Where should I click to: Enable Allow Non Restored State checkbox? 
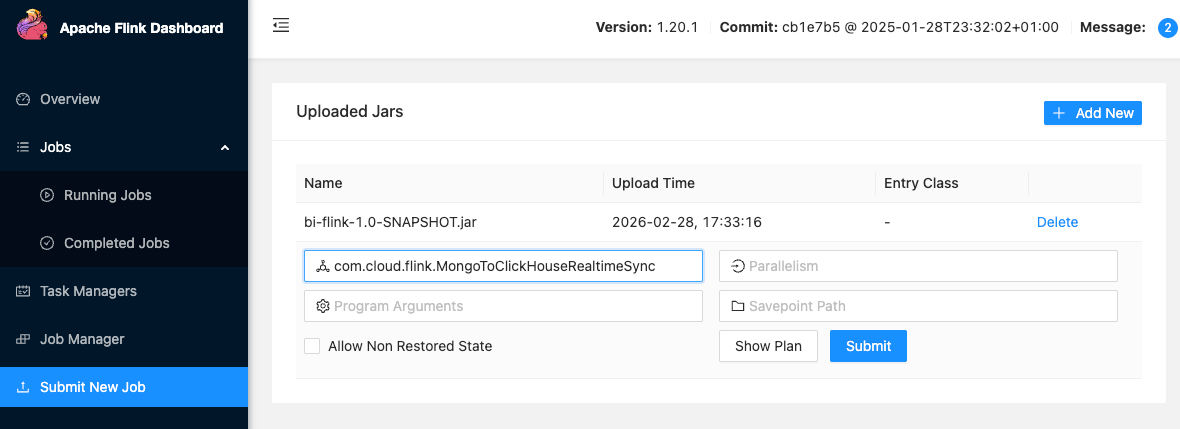[x=312, y=346]
